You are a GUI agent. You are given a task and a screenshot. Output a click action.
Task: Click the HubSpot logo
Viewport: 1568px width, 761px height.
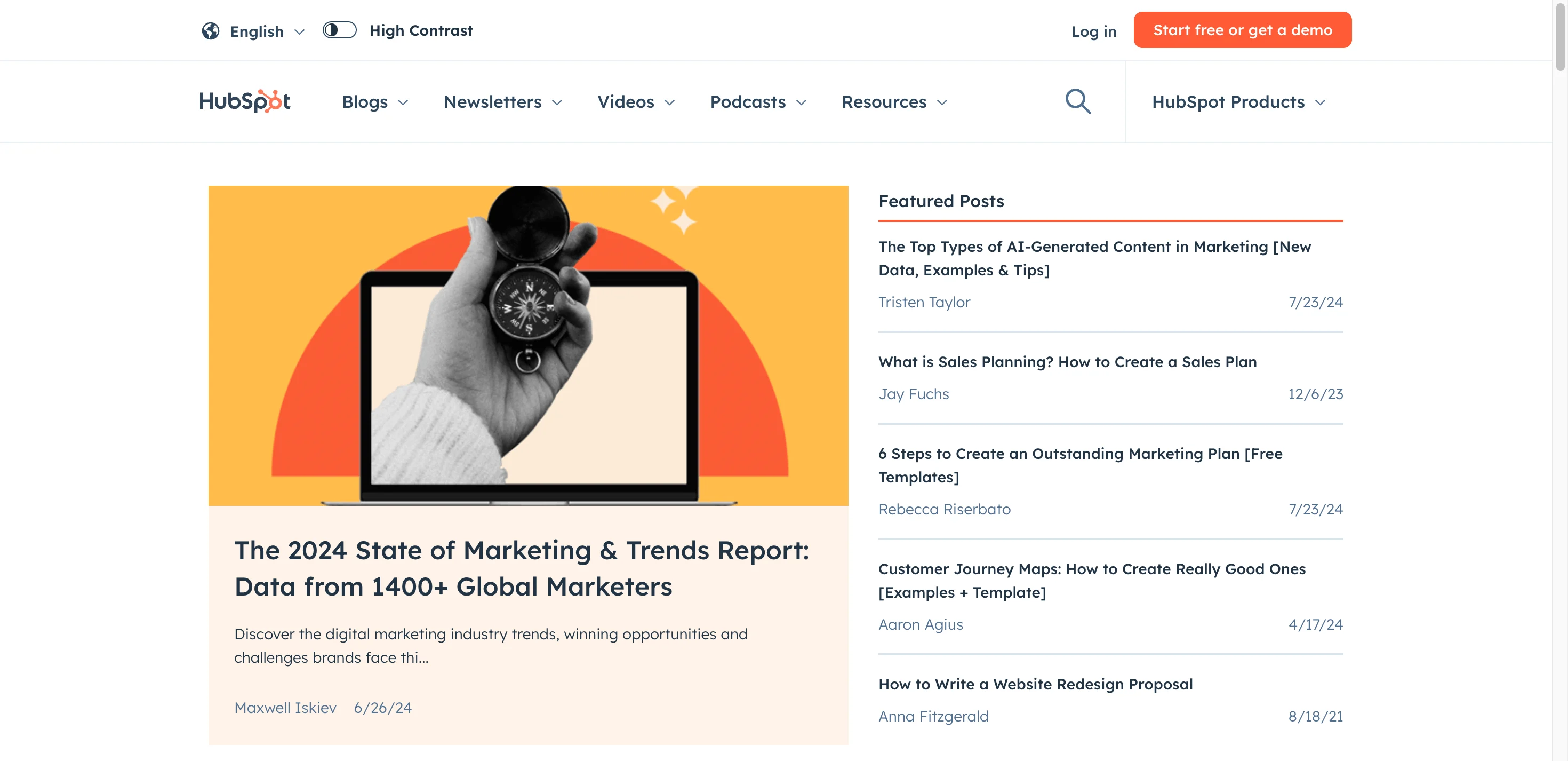coord(245,101)
